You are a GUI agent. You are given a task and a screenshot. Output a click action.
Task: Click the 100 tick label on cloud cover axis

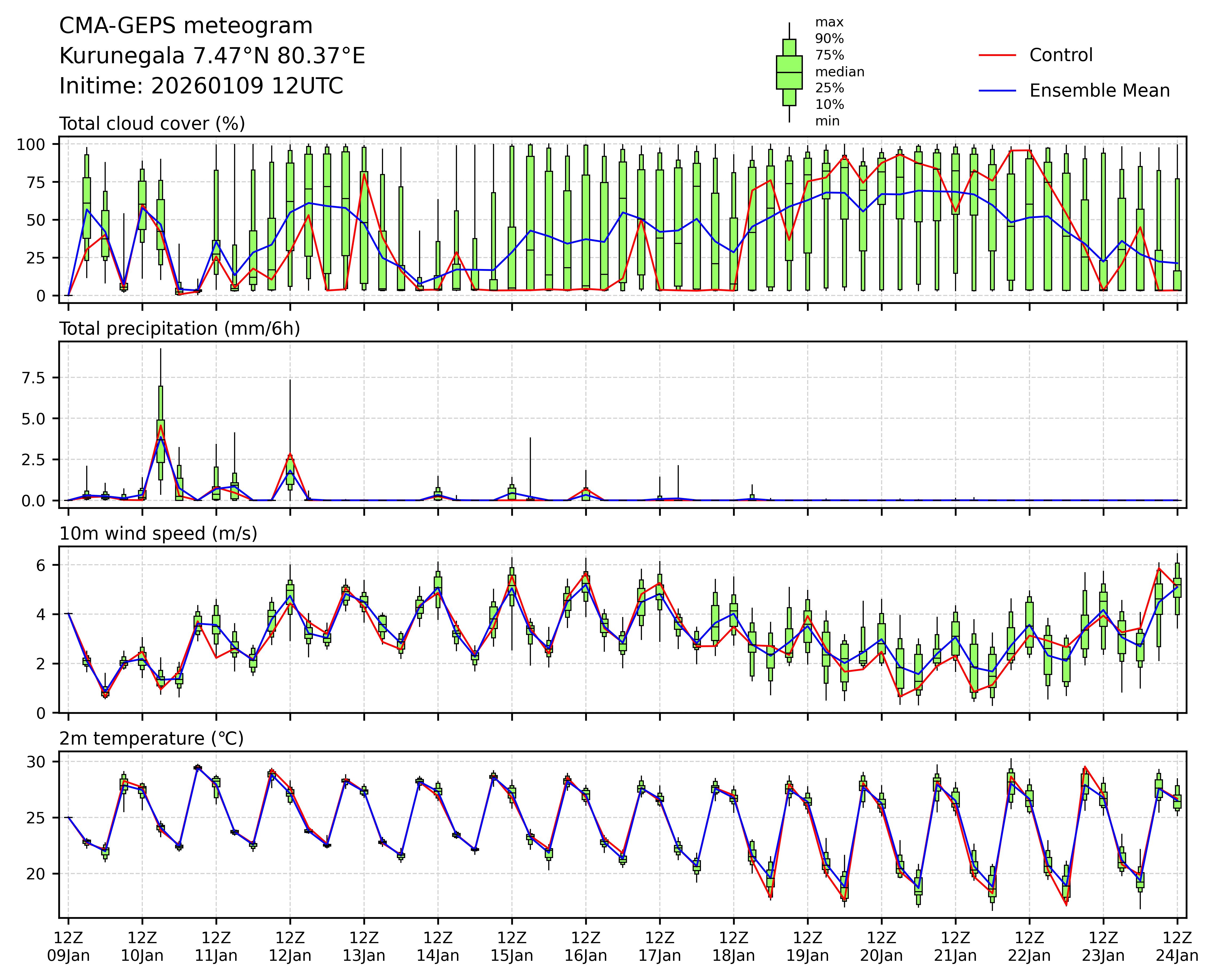(30, 144)
